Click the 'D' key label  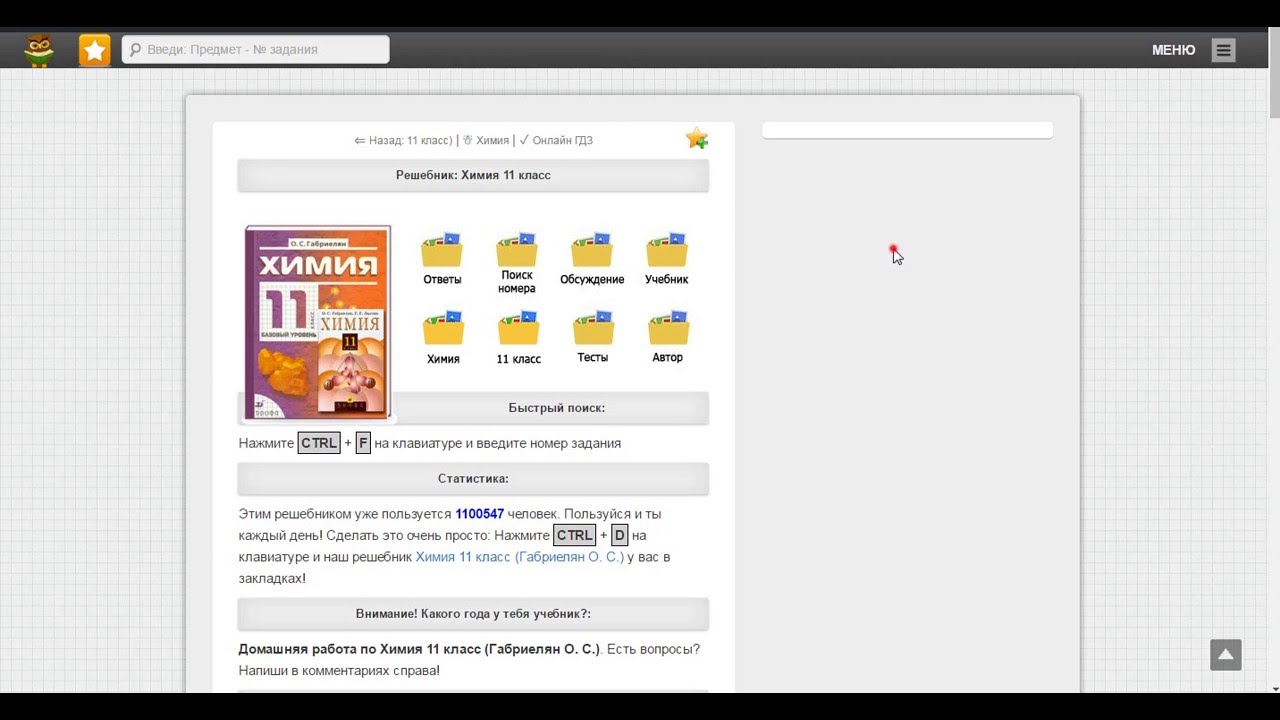620,535
